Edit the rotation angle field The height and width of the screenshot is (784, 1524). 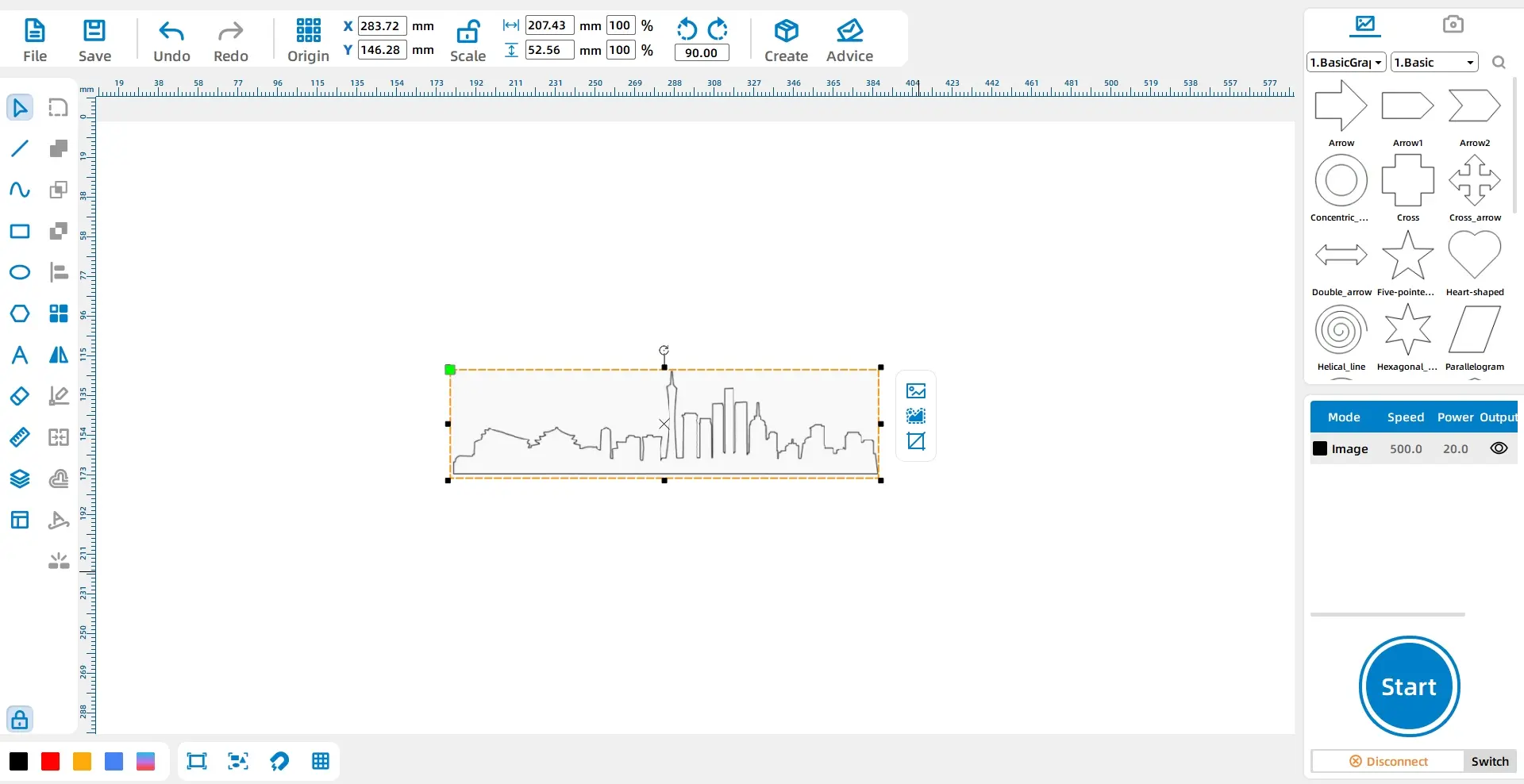(x=702, y=53)
